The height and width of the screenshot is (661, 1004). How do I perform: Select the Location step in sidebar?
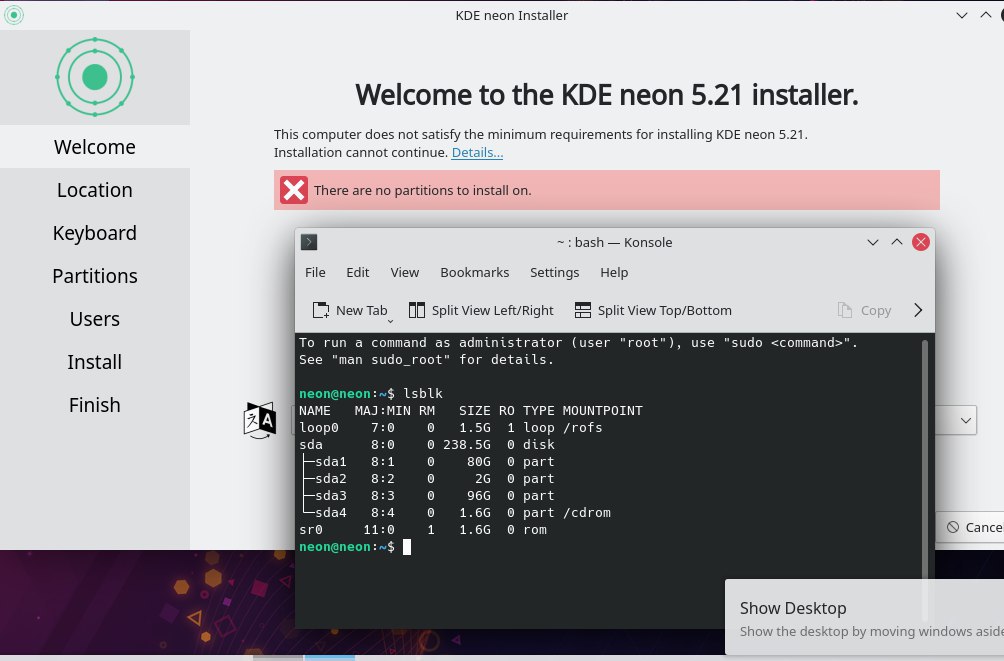(x=95, y=190)
